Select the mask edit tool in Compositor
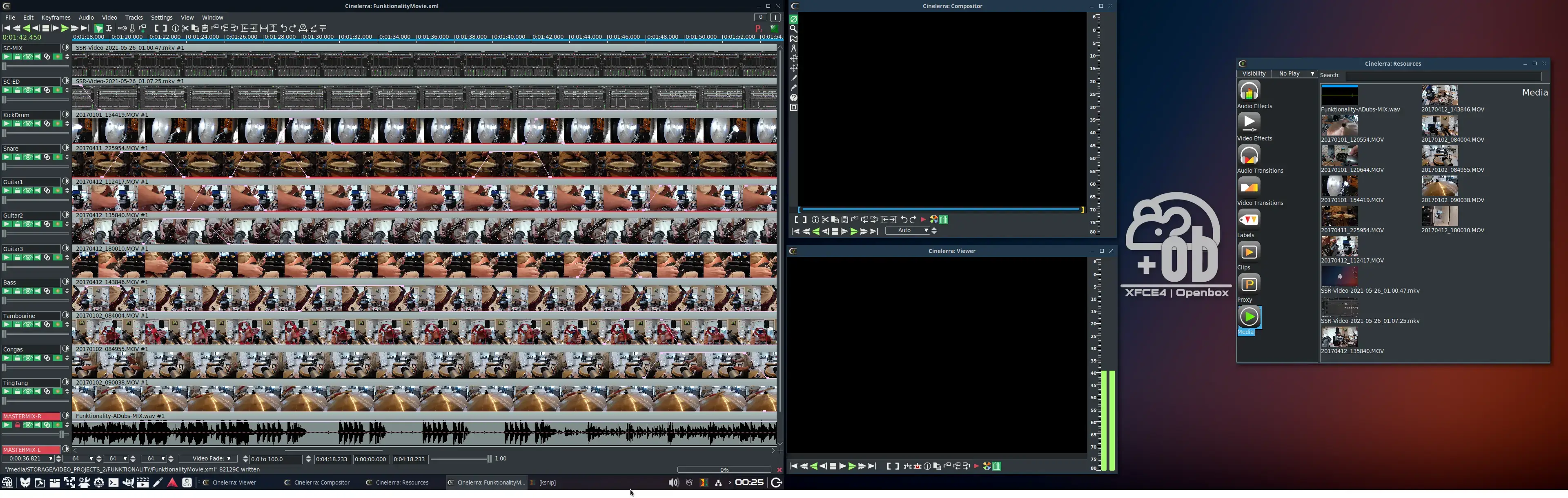 pyautogui.click(x=794, y=38)
